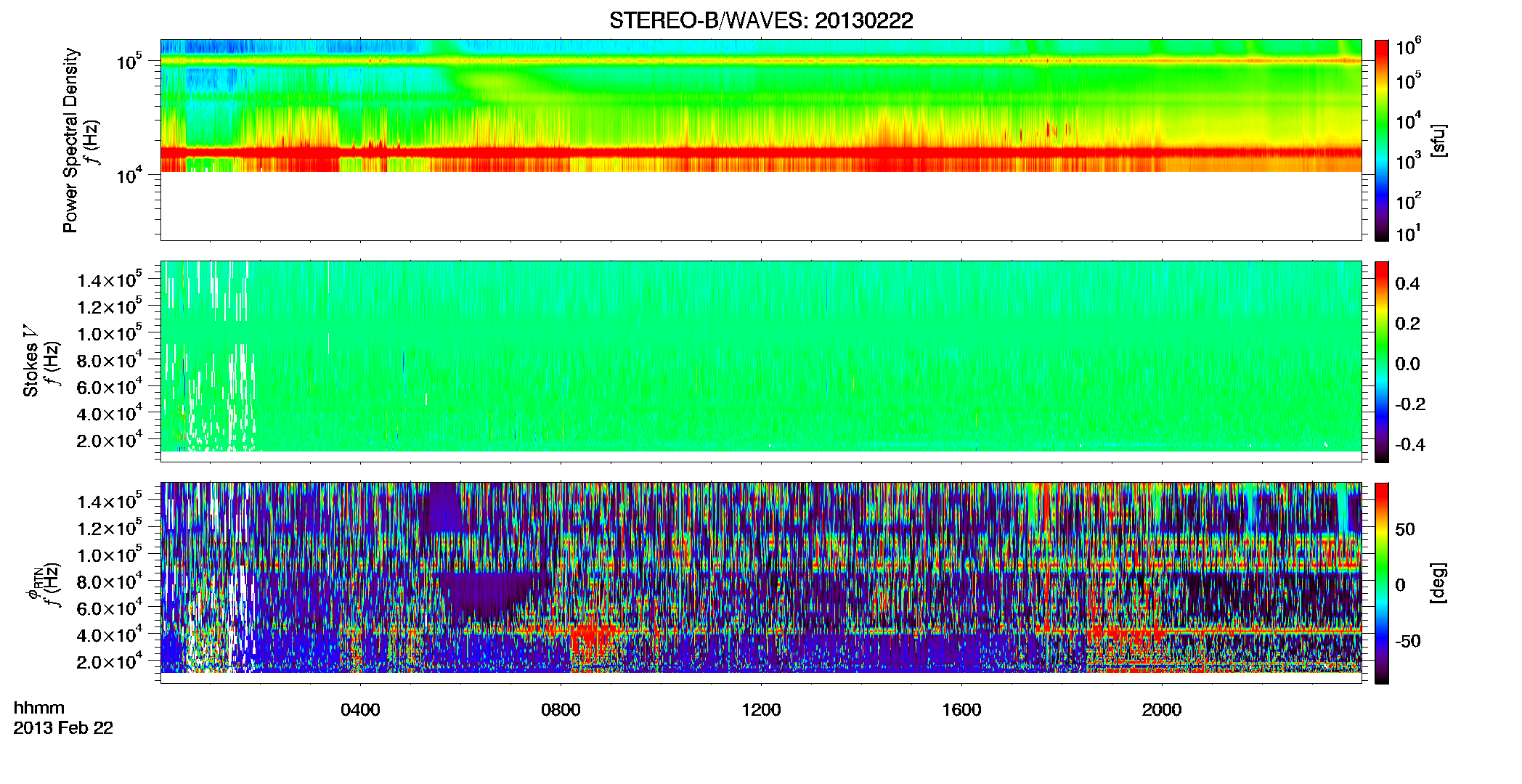Click the date label 2013 Feb 22
The image size is (1522, 784).
click(x=63, y=728)
